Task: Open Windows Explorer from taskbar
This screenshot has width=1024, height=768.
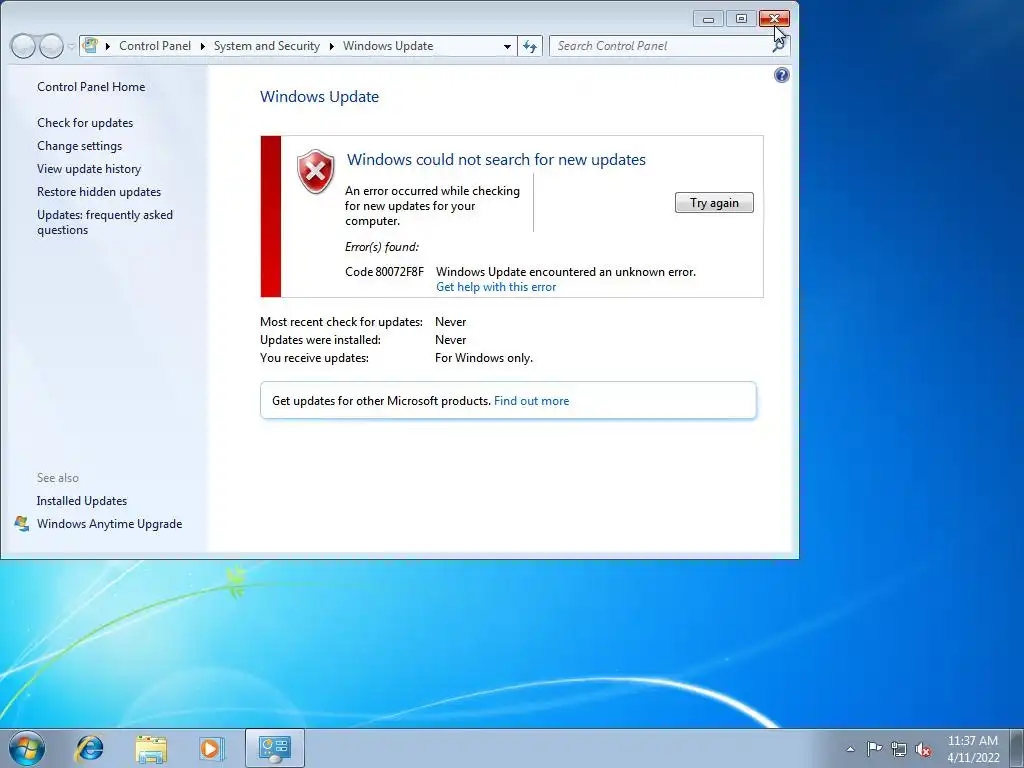Action: (x=151, y=748)
